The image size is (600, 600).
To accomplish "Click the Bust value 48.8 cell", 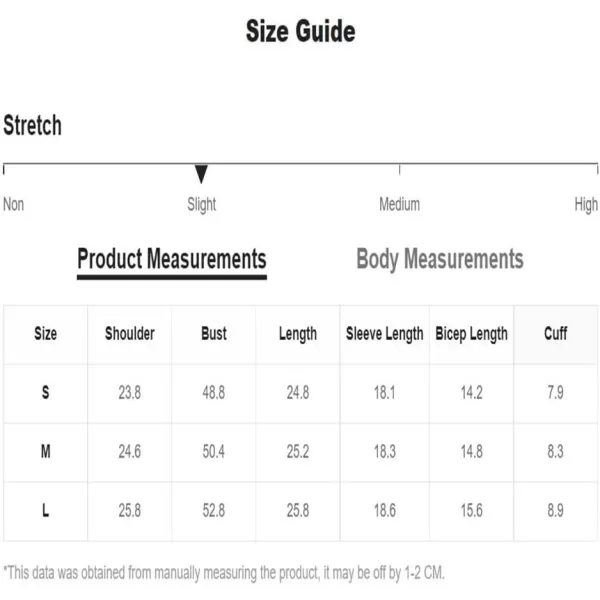I will (214, 393).
